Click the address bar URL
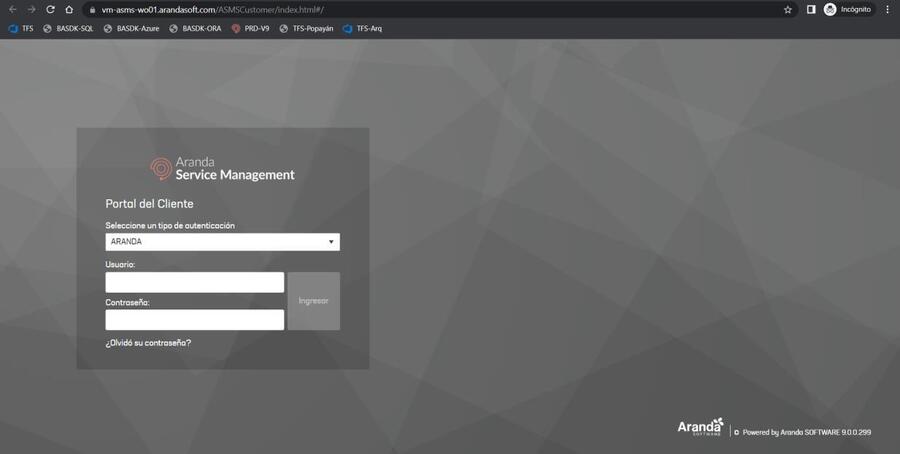900x454 pixels. [x=213, y=10]
